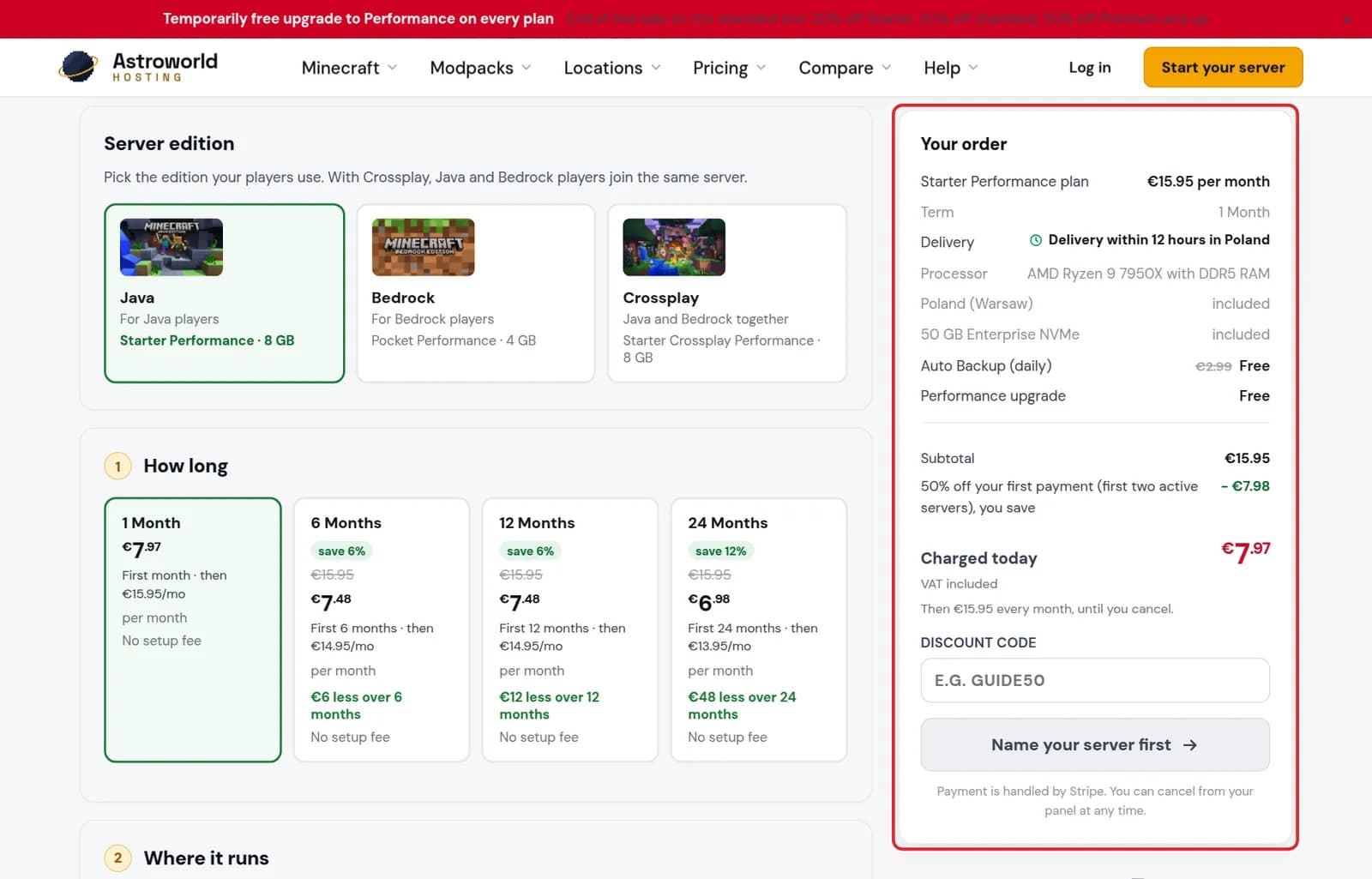
Task: Click the Java edition Minecraft thumbnail
Action: 171,247
